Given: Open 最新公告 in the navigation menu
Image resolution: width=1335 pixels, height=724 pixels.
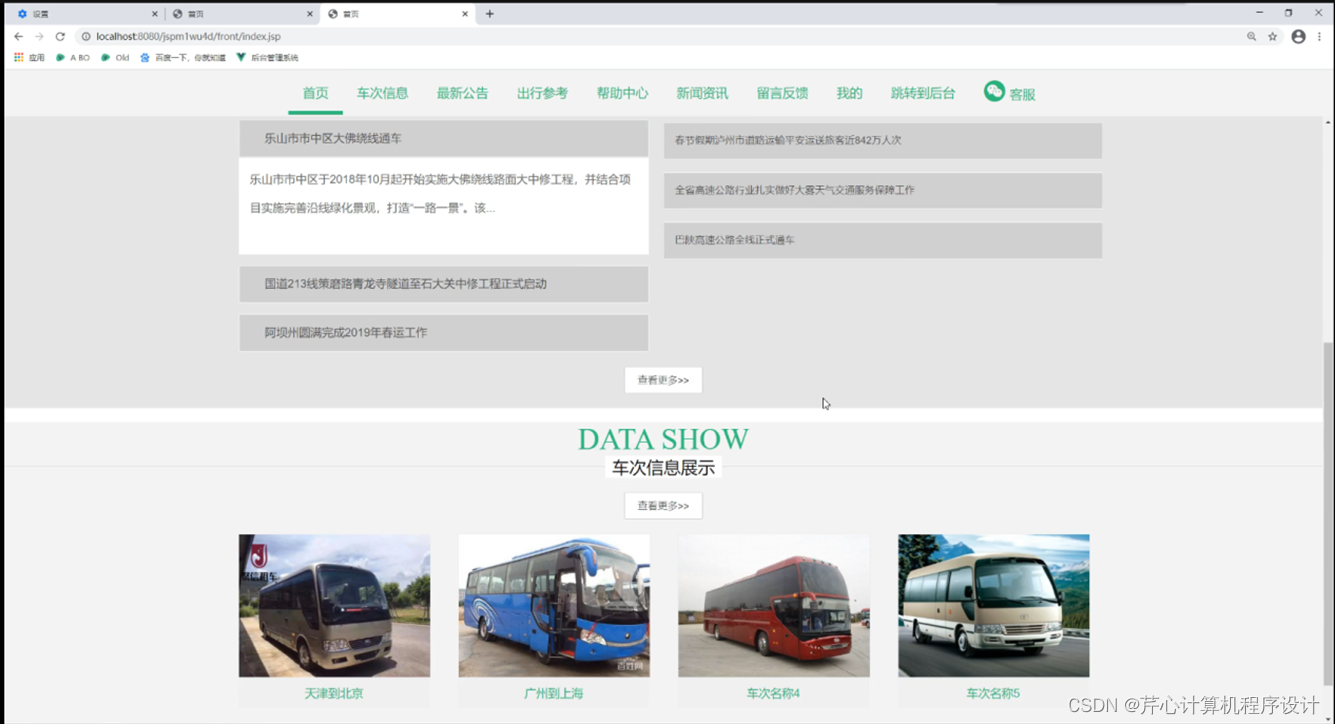Looking at the screenshot, I should pos(462,93).
